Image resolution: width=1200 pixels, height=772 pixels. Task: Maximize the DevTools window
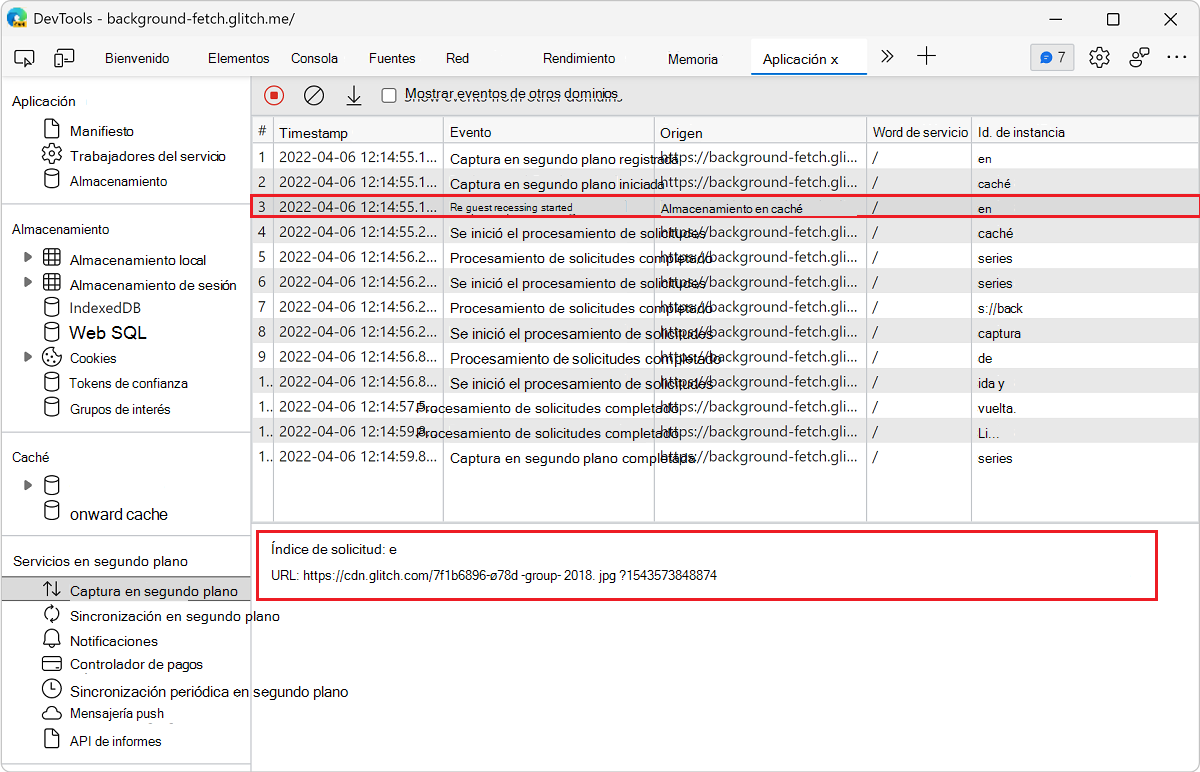coord(1113,19)
